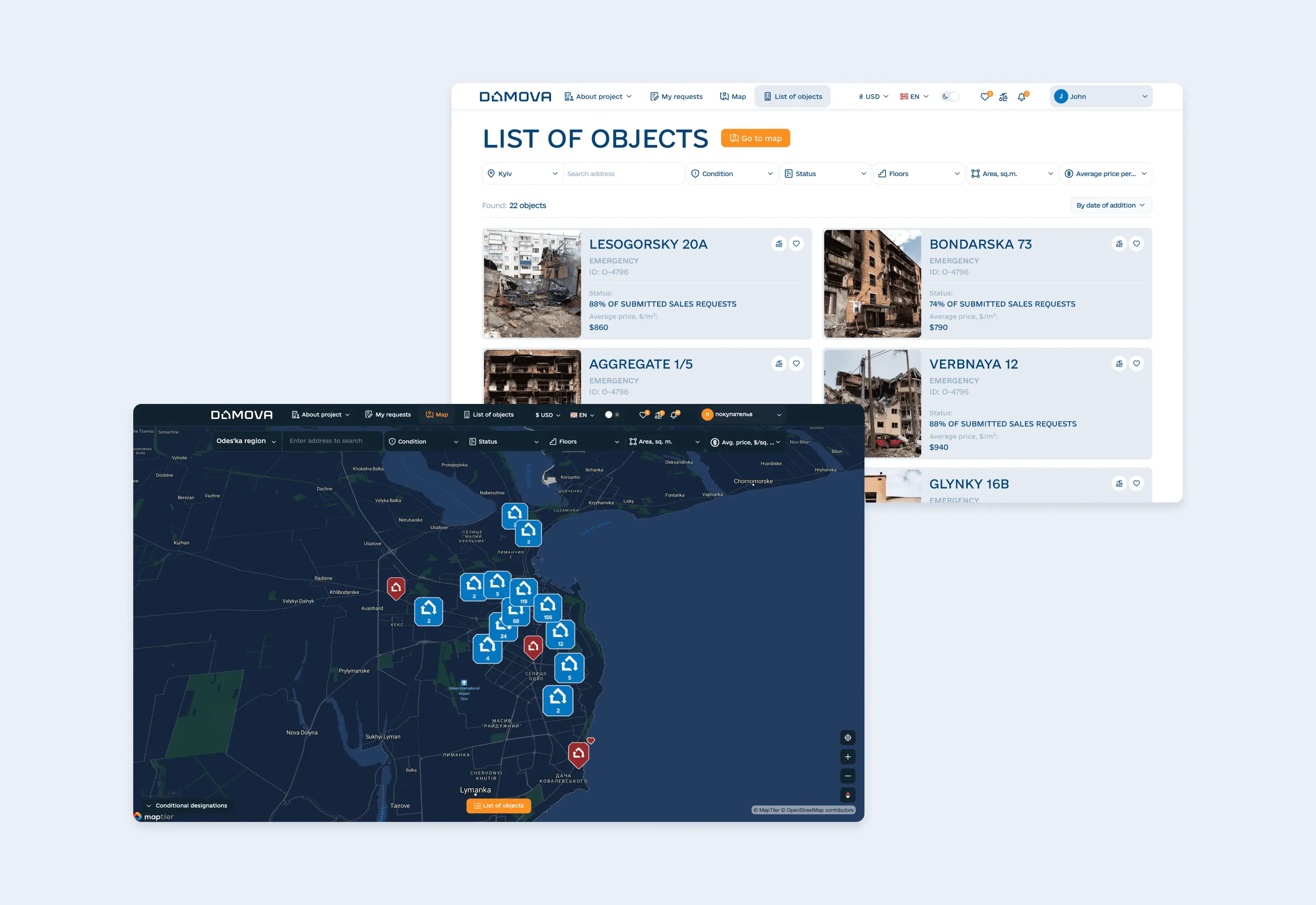The height and width of the screenshot is (905, 1316).
Task: Open notifications bell in light header
Action: [x=1022, y=97]
